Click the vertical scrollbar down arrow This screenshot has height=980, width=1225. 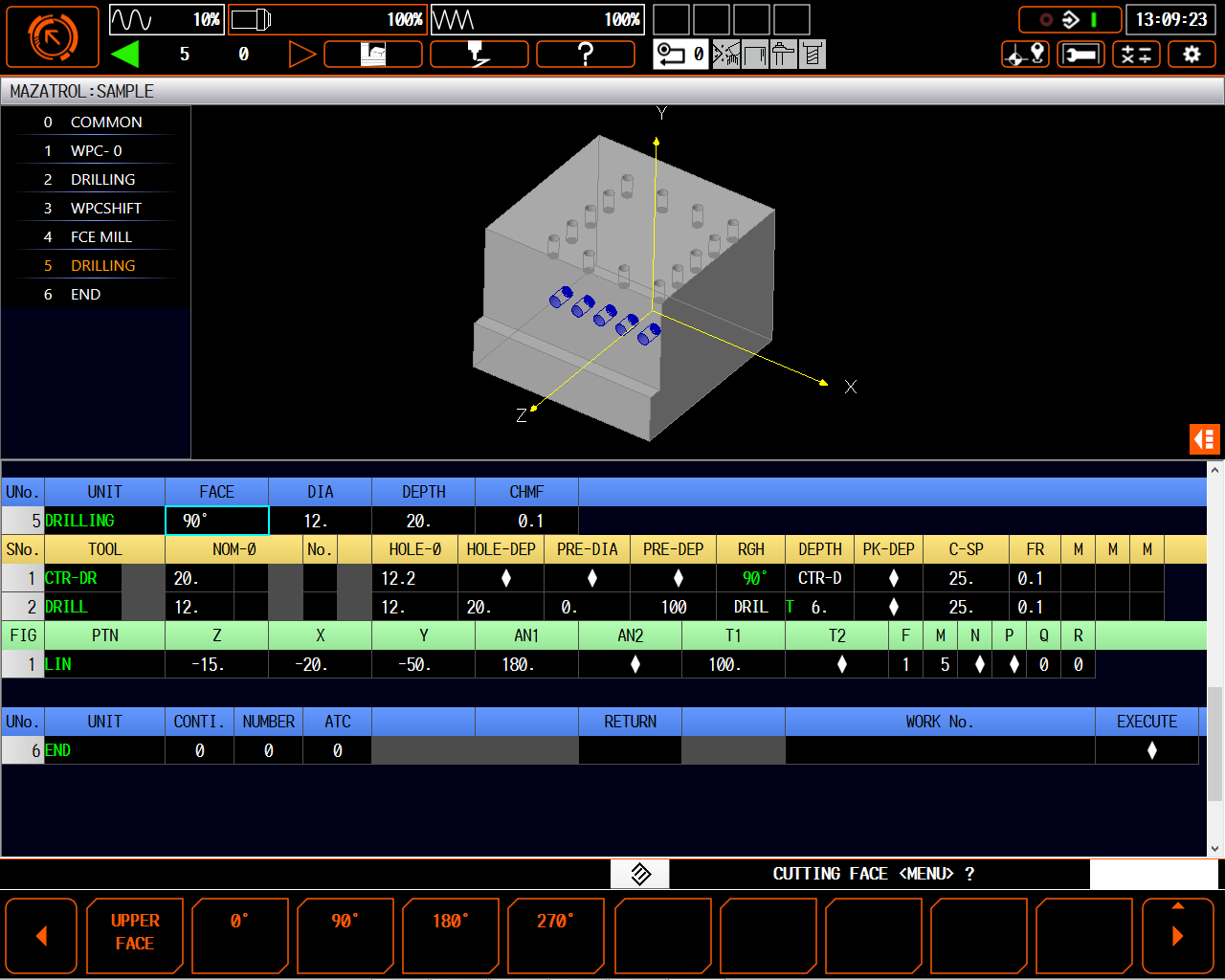coord(1214,848)
